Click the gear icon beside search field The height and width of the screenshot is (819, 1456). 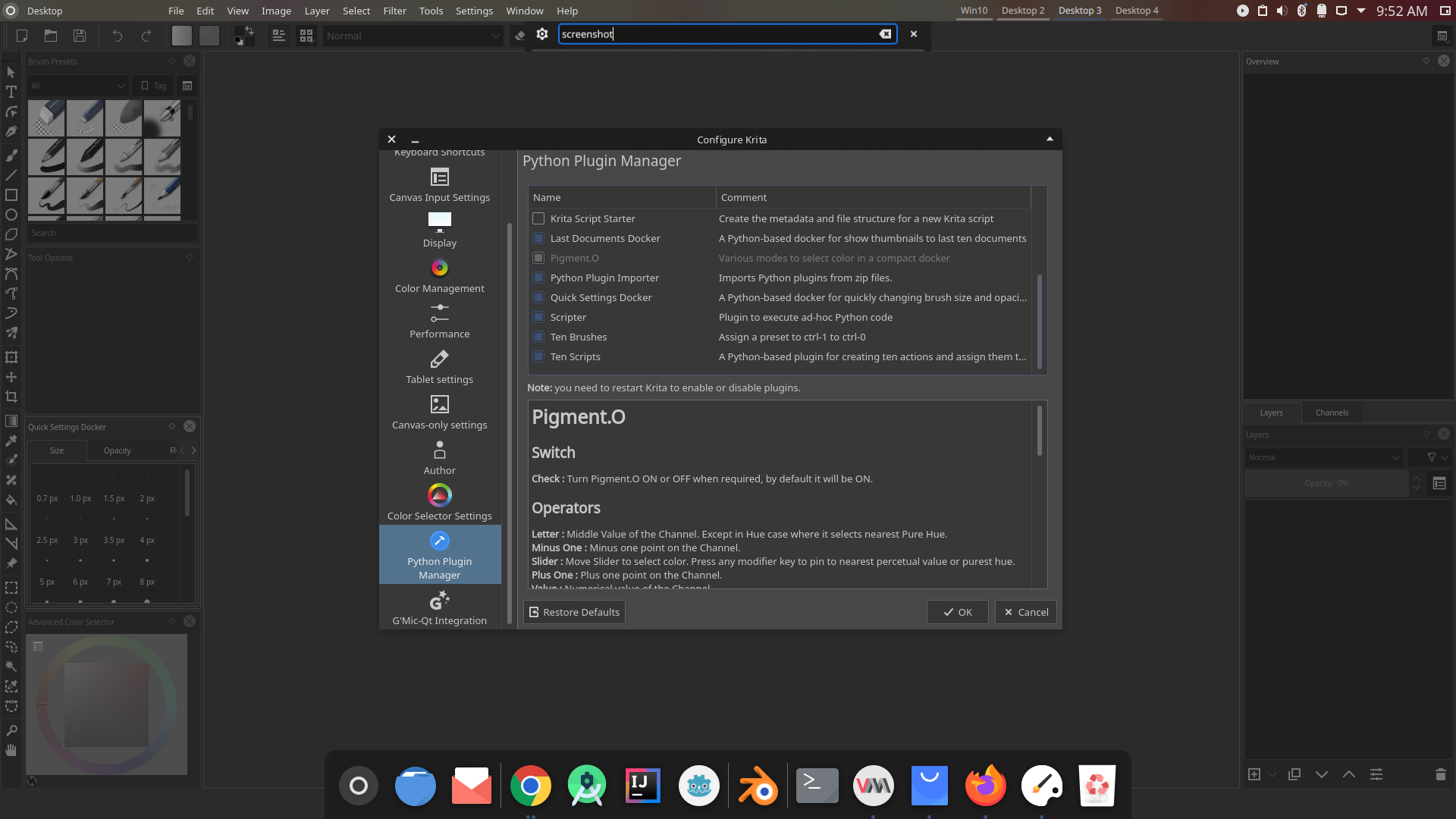tap(542, 34)
